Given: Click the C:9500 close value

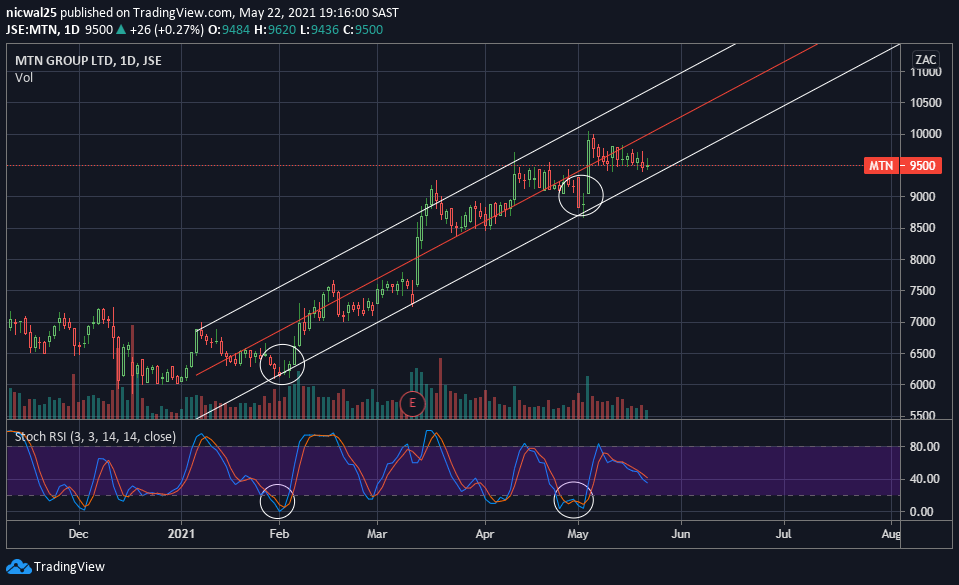Looking at the screenshot, I should pos(363,29).
